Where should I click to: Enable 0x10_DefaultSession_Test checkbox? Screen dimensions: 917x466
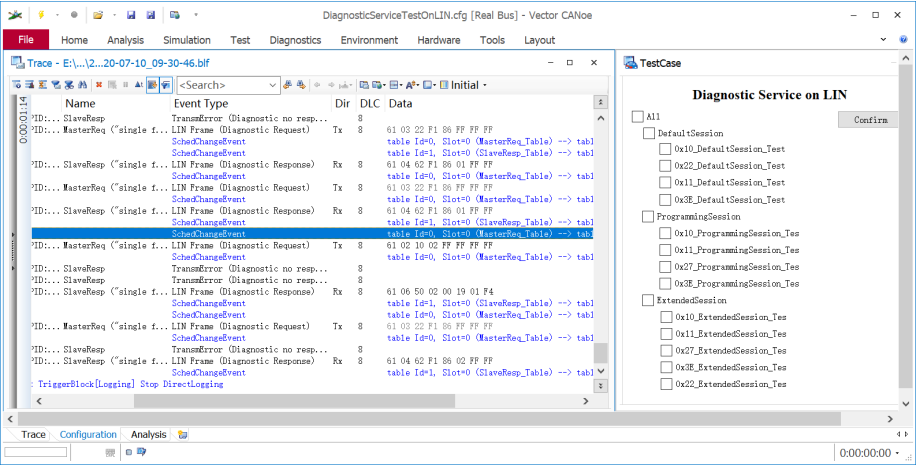click(665, 149)
